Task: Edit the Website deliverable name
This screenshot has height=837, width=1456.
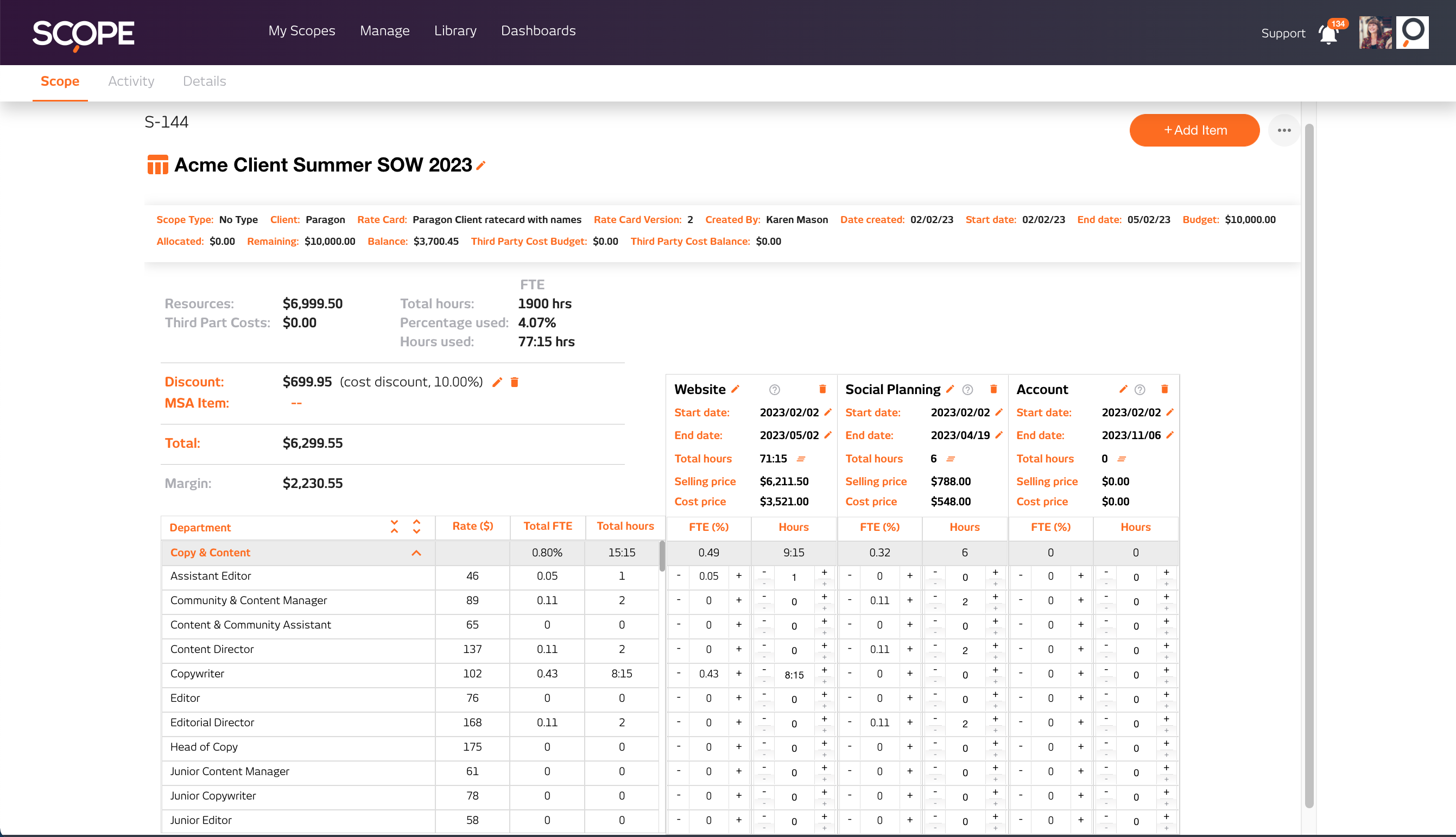Action: pos(735,389)
